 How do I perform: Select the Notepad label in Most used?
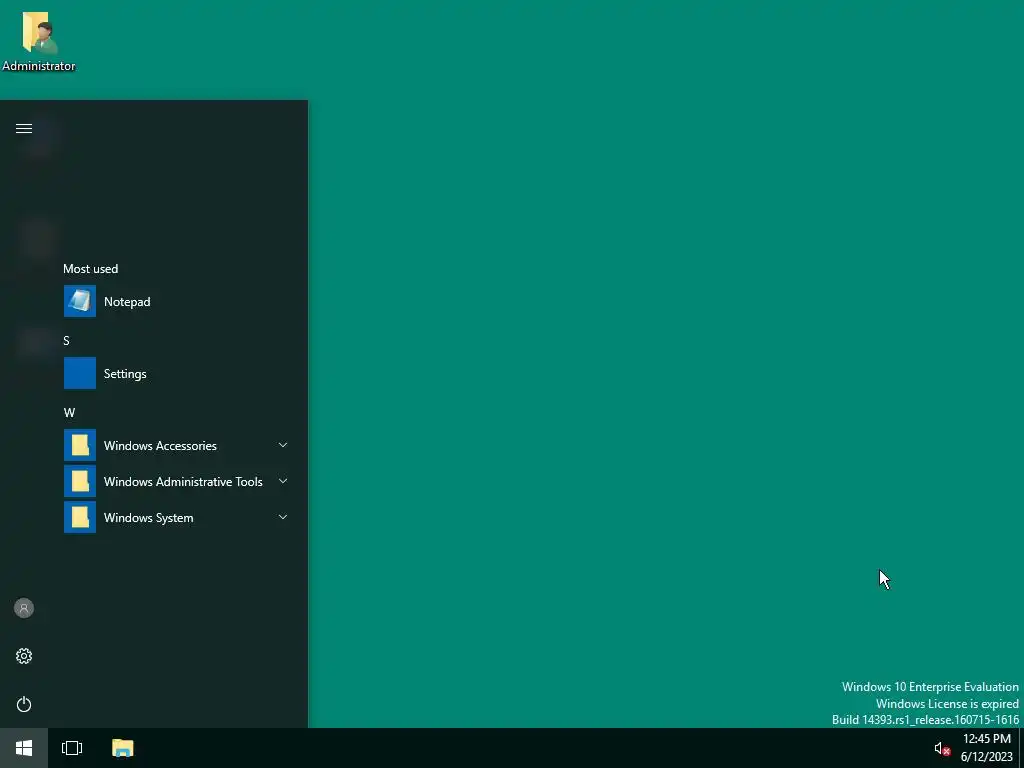click(127, 302)
